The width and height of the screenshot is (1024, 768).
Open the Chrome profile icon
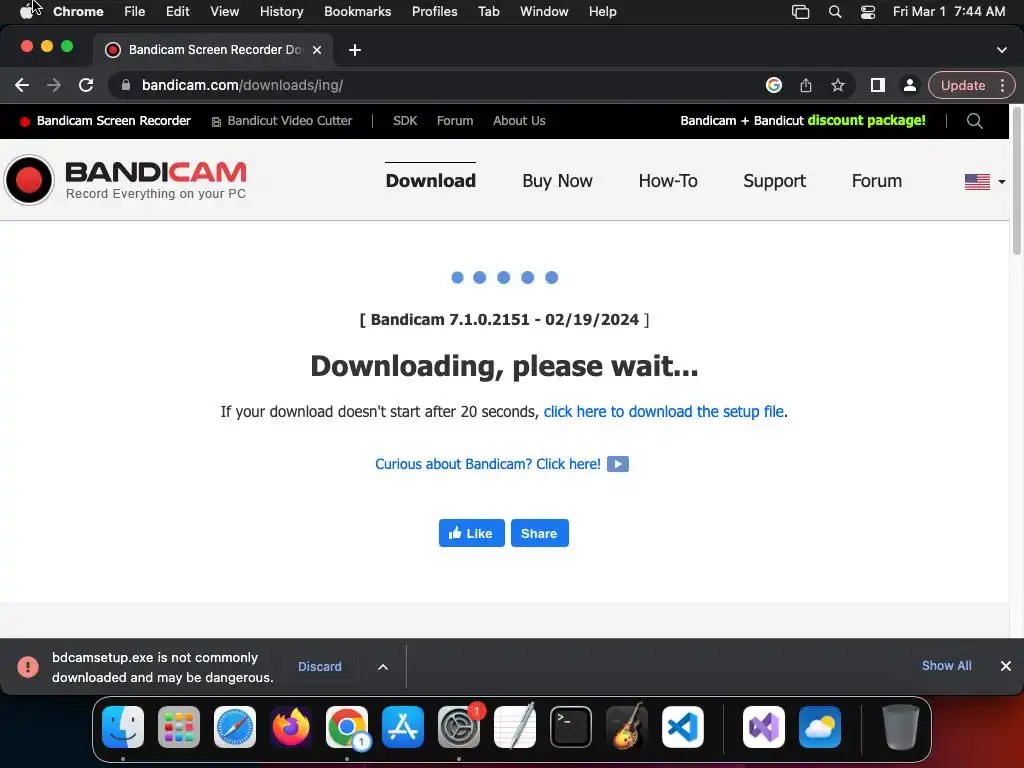(x=909, y=85)
